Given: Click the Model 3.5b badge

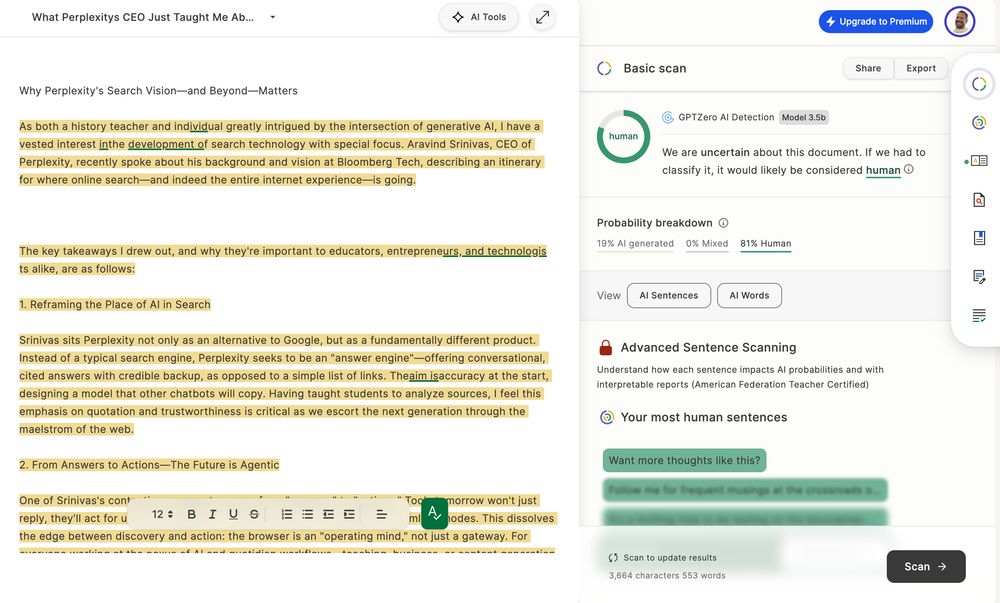Looking at the screenshot, I should 804,117.
